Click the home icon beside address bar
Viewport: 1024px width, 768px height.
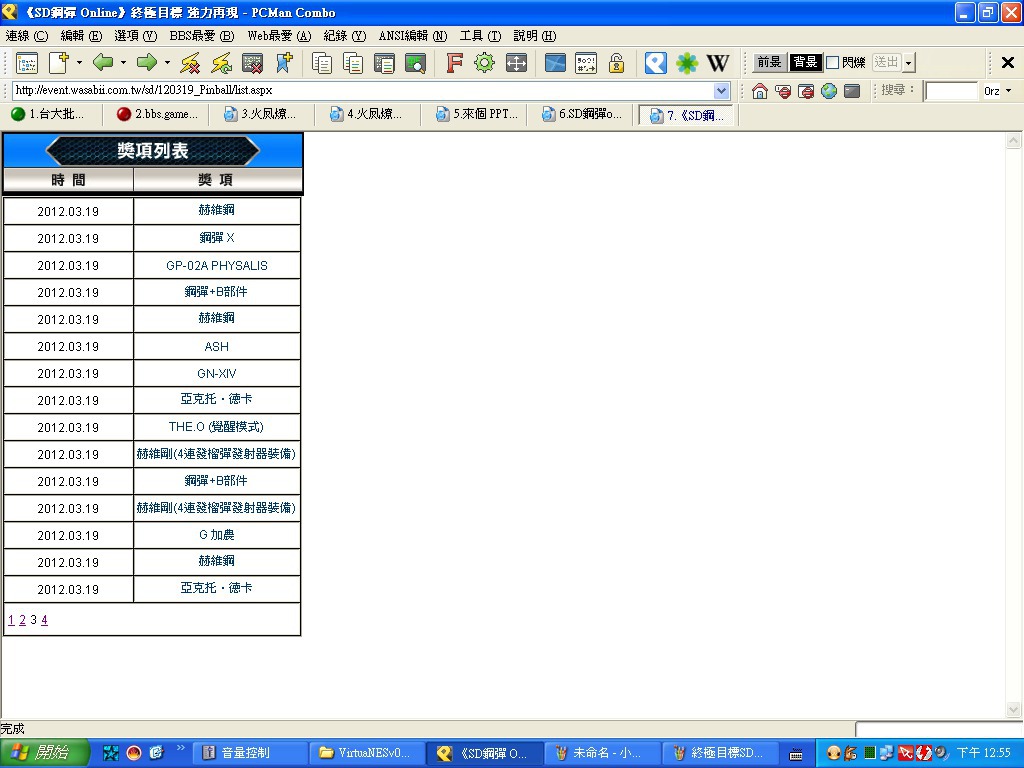(x=760, y=91)
